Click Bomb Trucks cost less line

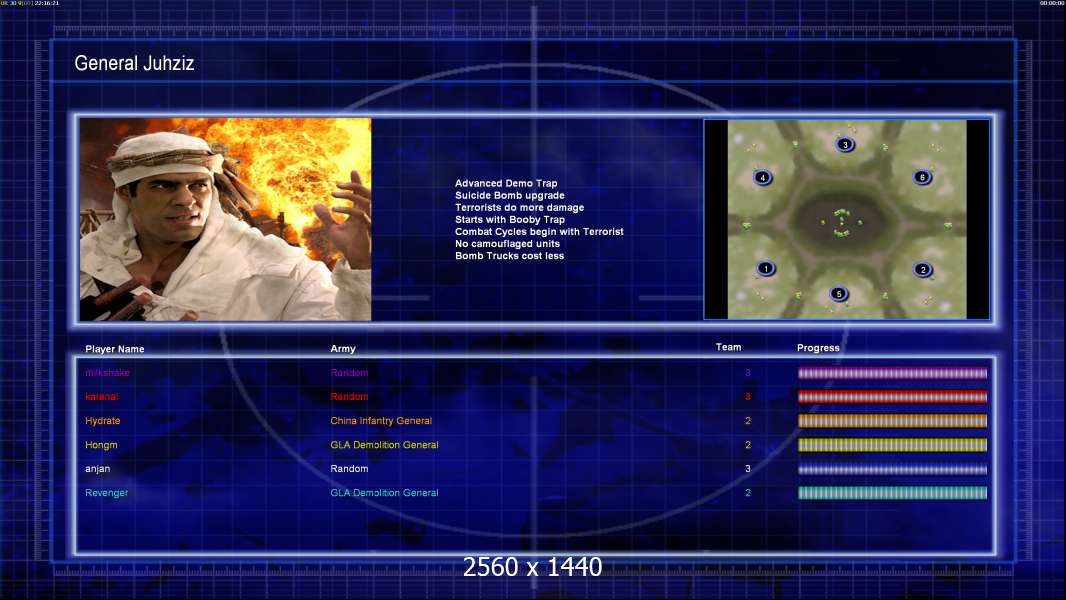(x=509, y=256)
